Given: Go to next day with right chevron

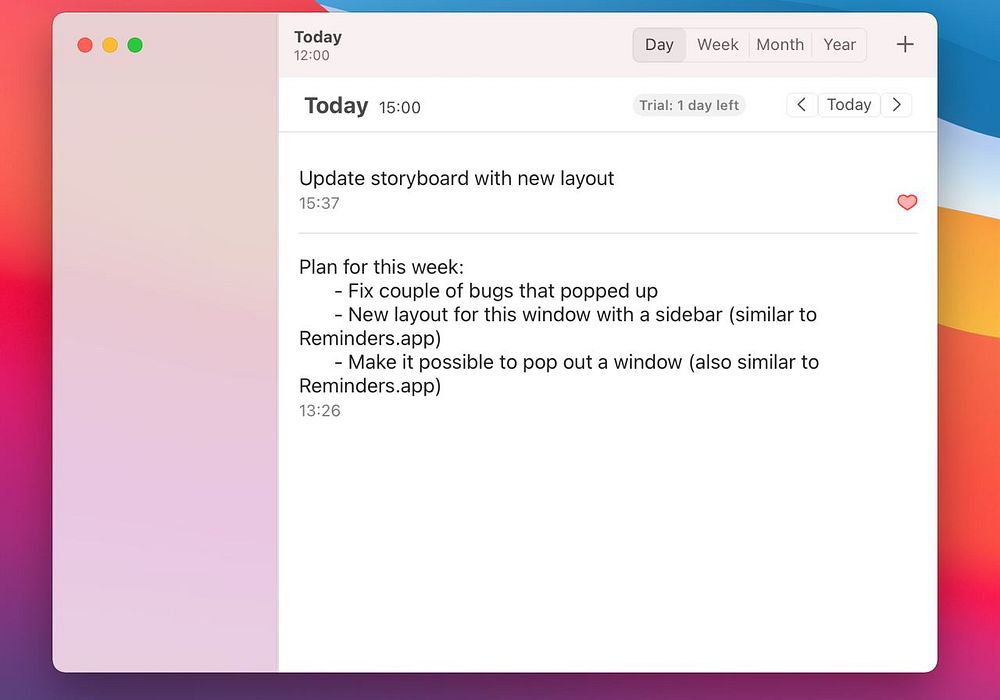Looking at the screenshot, I should pos(896,105).
